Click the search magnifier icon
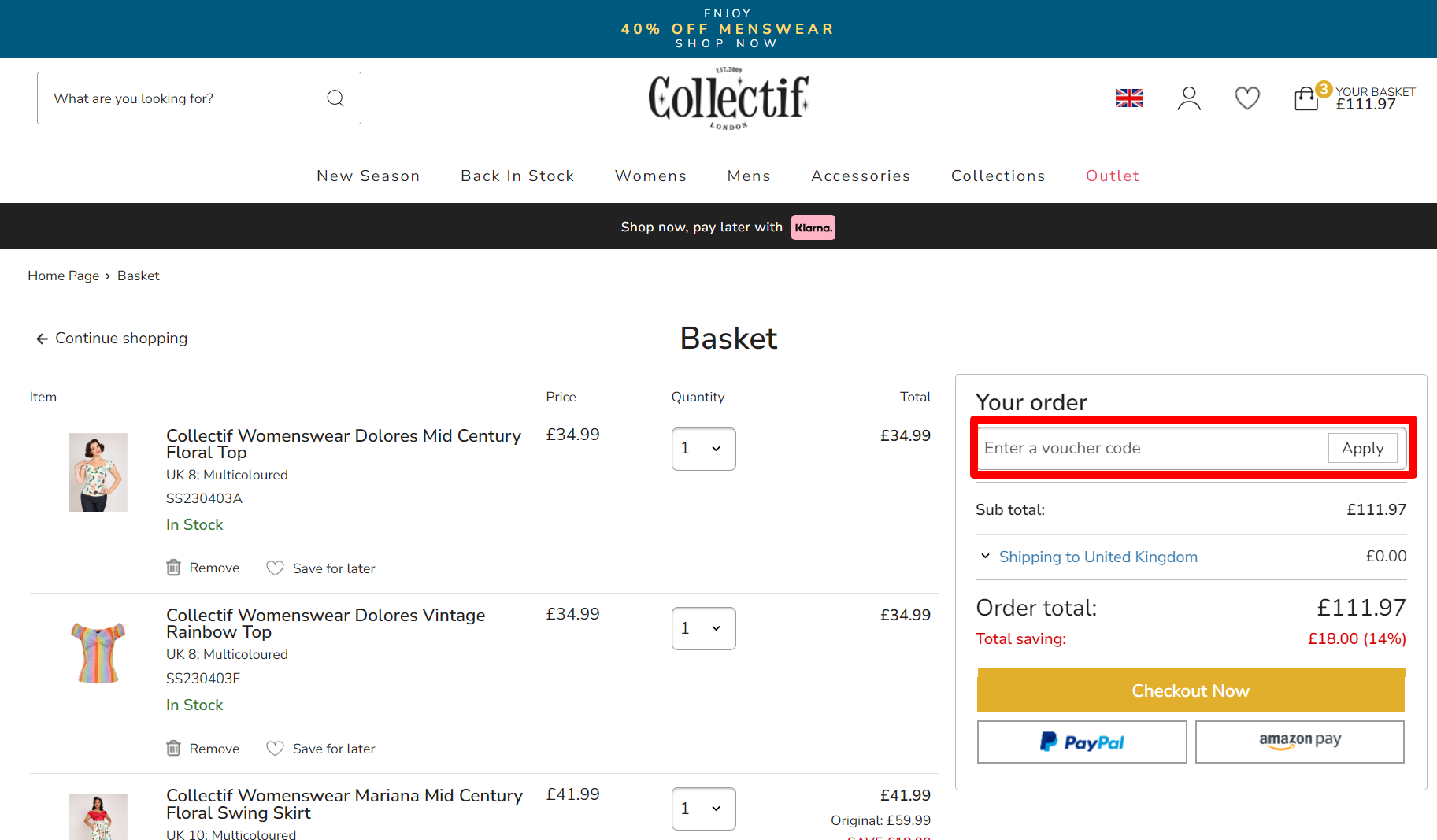 point(335,98)
